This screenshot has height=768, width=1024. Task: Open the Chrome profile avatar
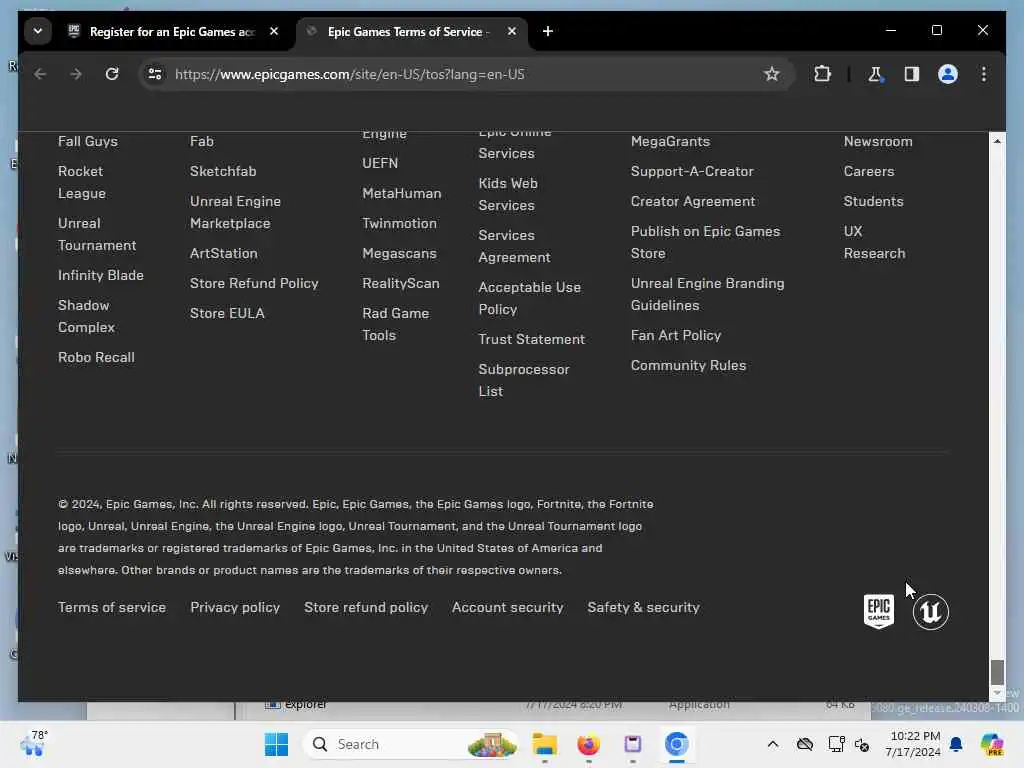click(948, 74)
